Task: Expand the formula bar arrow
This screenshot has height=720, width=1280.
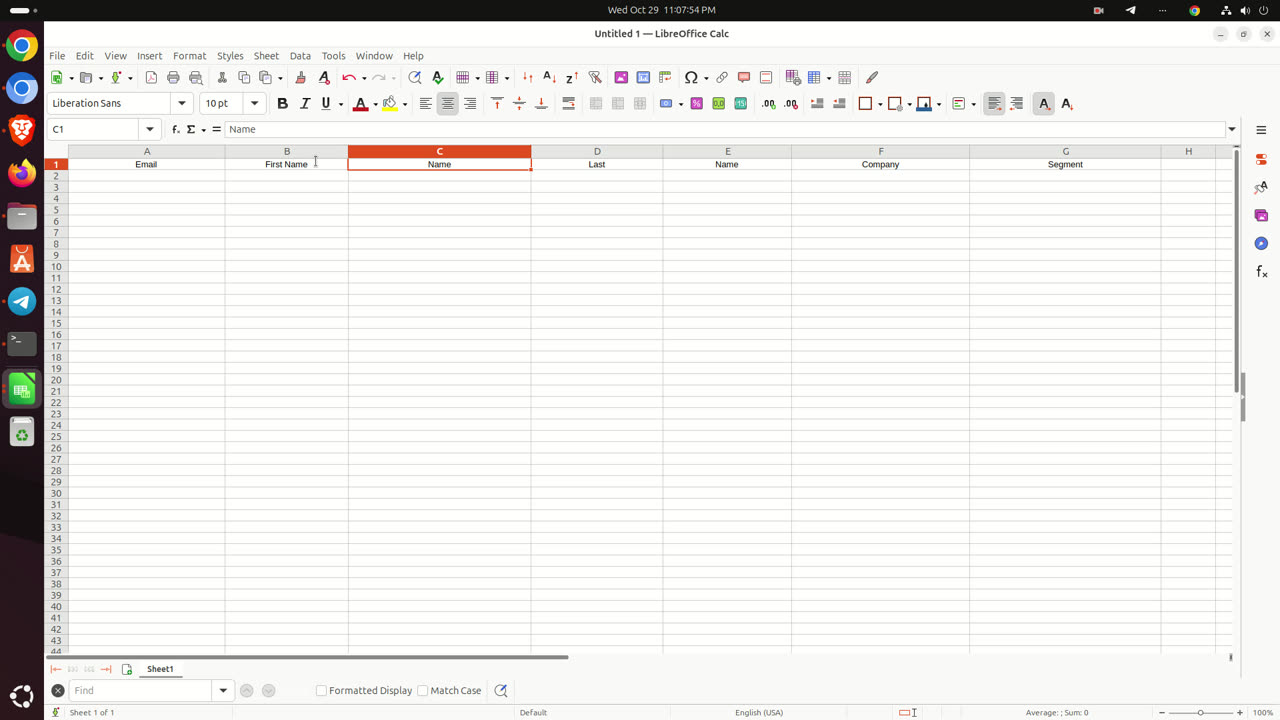Action: [1232, 129]
